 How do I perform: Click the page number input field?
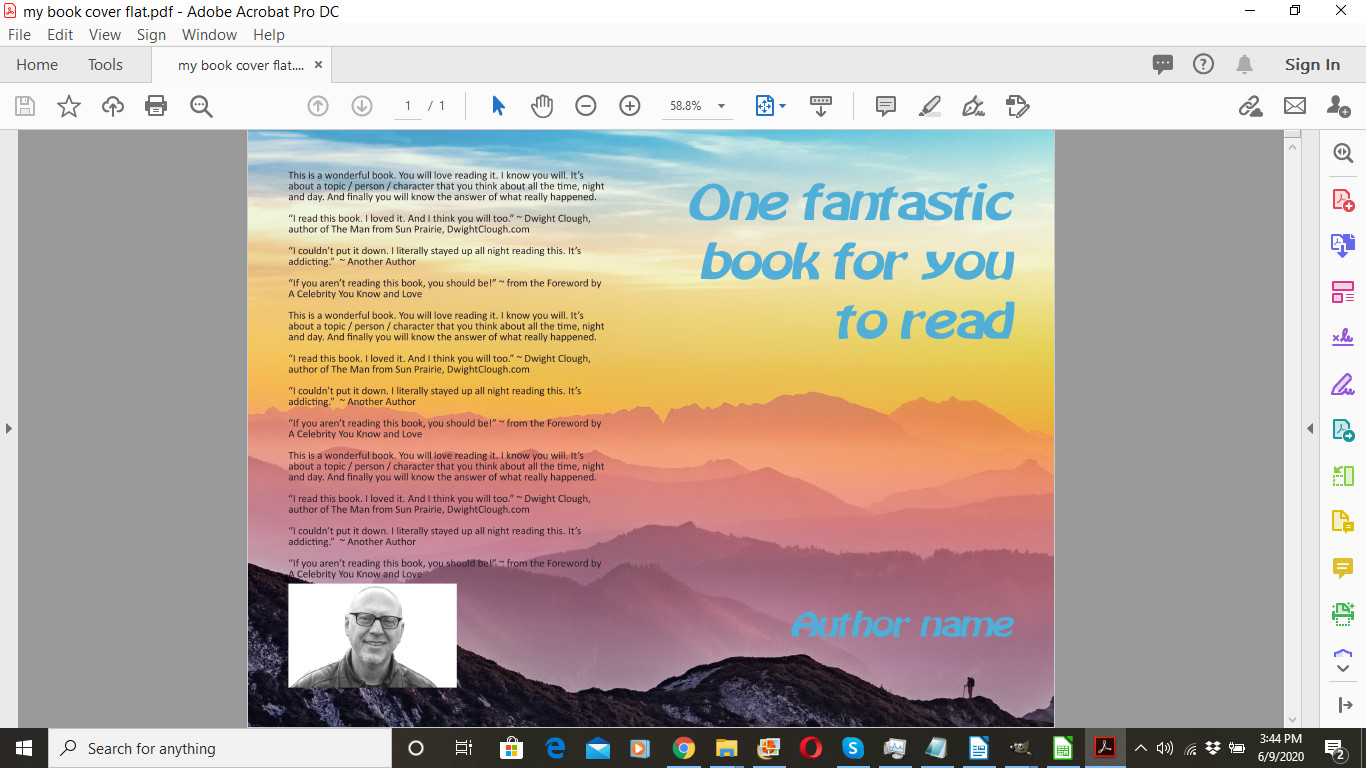click(408, 106)
